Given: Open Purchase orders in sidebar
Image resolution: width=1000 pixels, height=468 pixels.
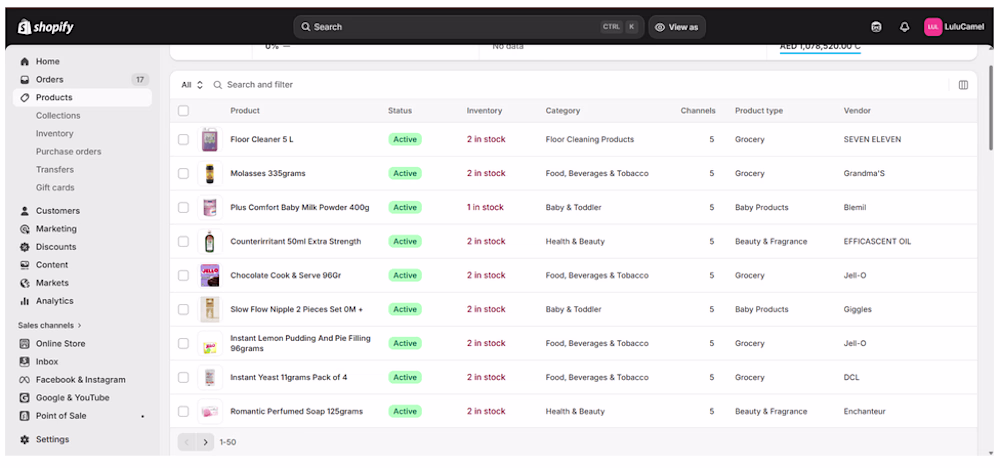Looking at the screenshot, I should point(68,152).
